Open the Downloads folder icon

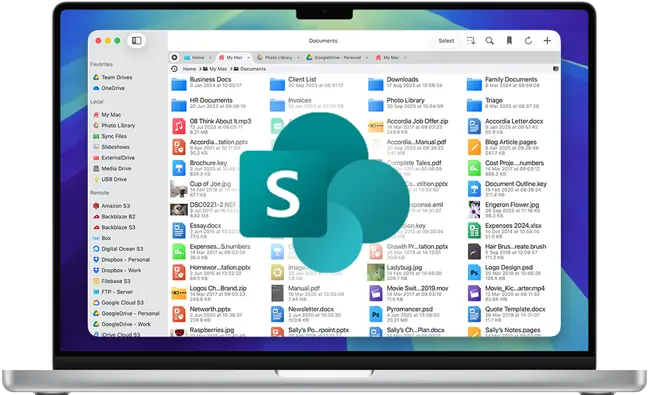pos(376,84)
